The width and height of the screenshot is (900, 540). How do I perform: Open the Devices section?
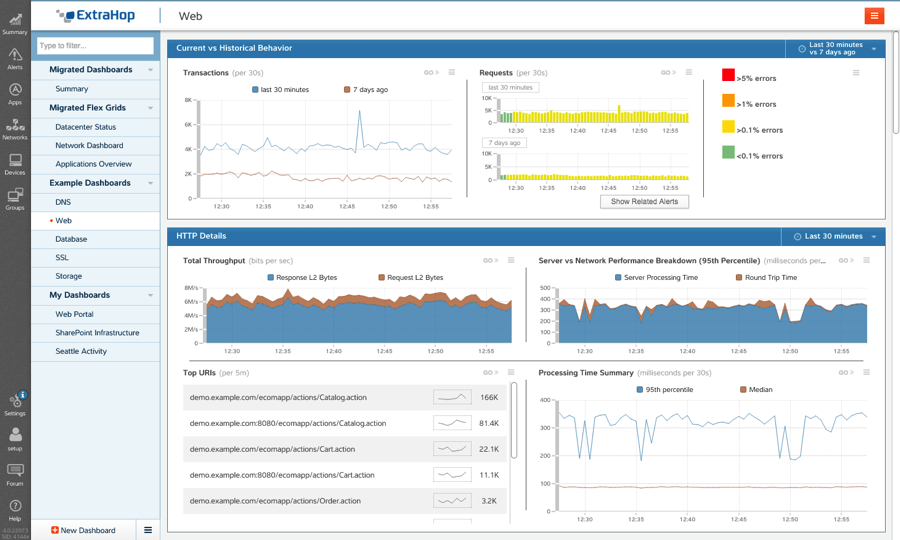(x=15, y=163)
